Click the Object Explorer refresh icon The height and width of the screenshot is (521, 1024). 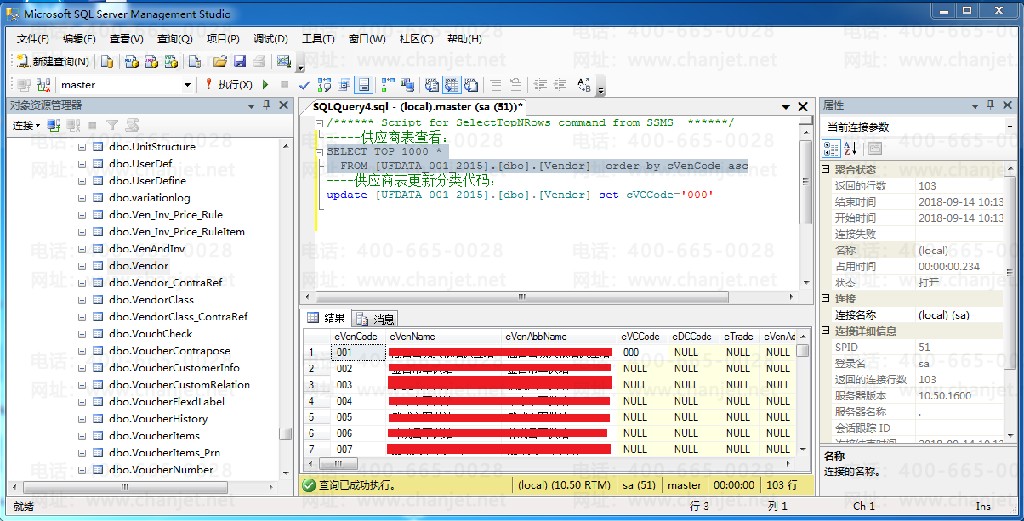click(133, 125)
